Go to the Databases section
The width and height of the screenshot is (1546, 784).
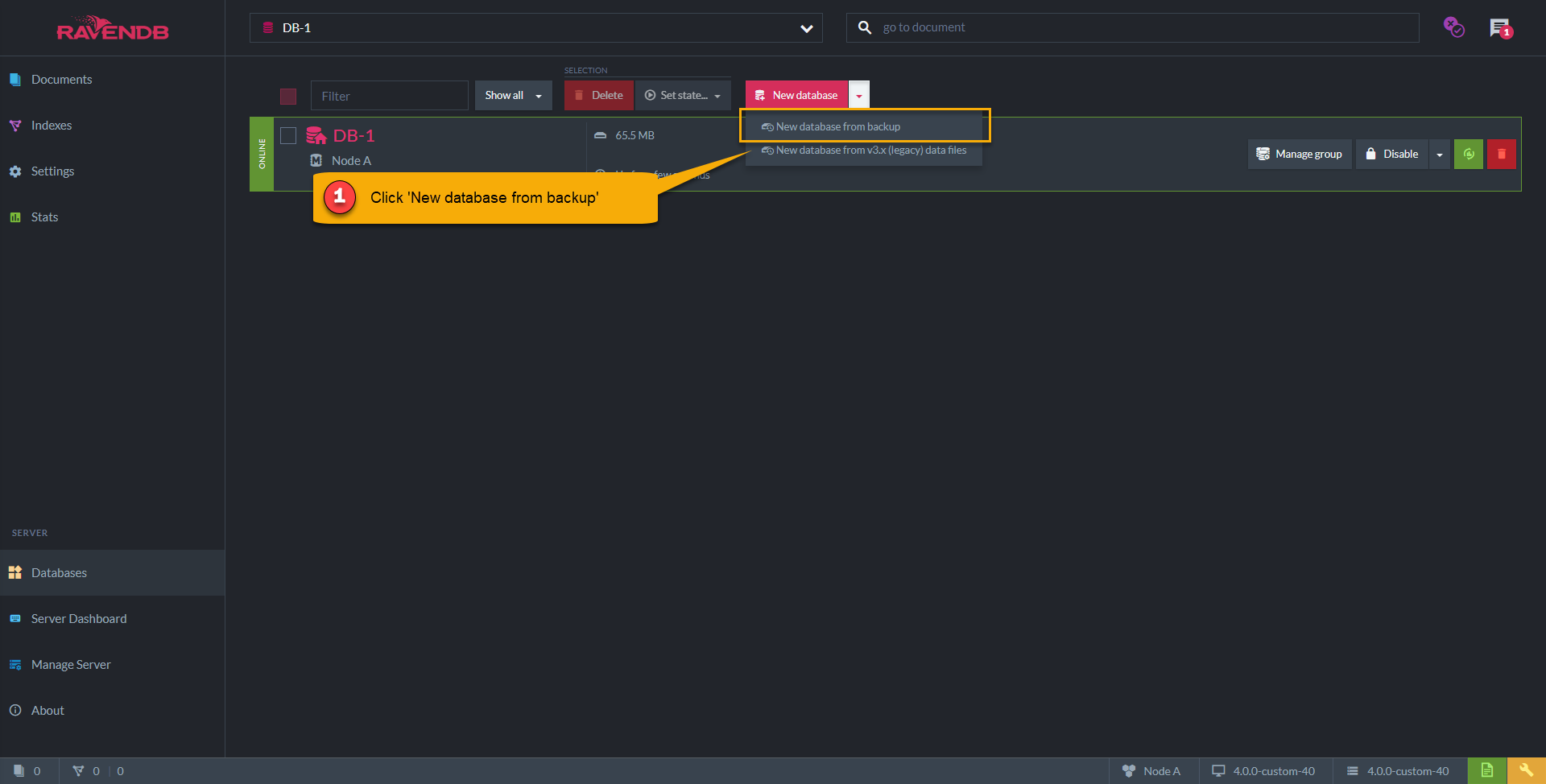coord(112,573)
